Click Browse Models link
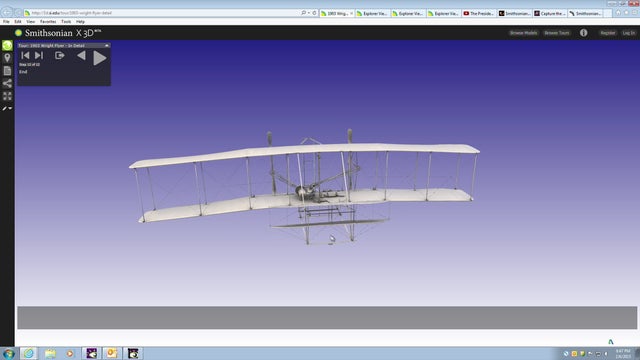 click(x=523, y=33)
